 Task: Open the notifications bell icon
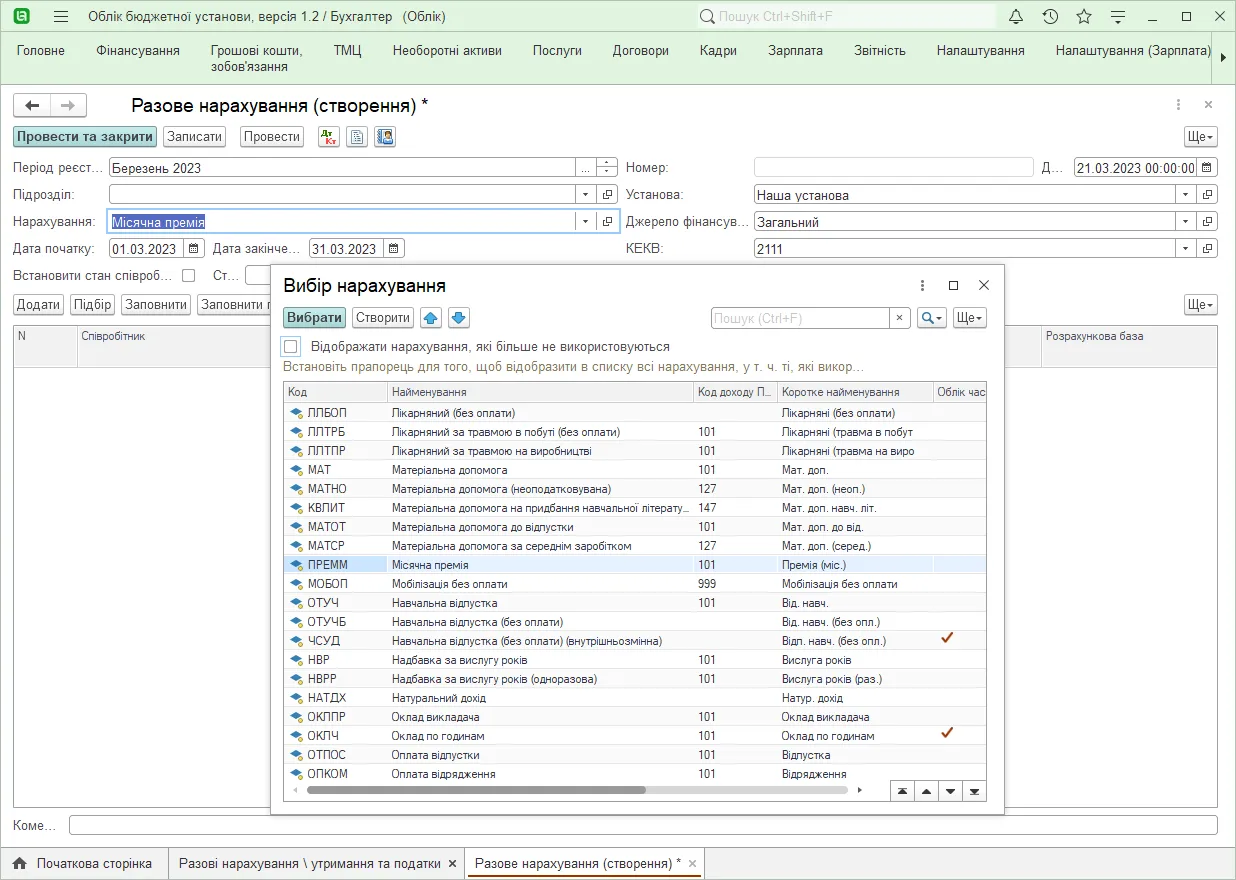click(1016, 17)
